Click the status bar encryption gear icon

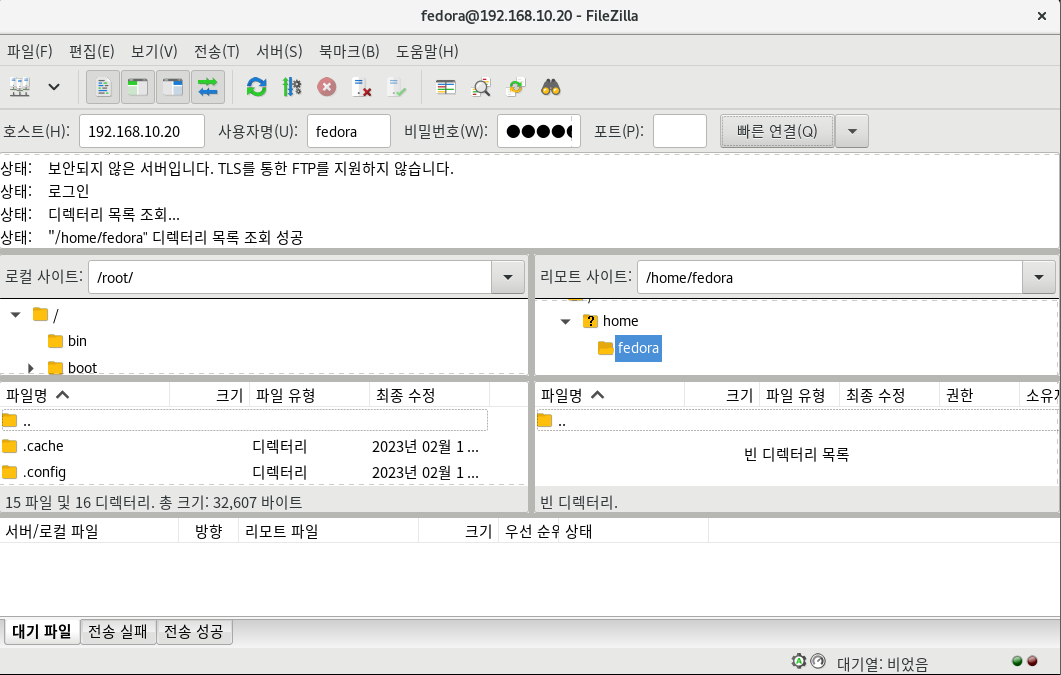coord(799,661)
